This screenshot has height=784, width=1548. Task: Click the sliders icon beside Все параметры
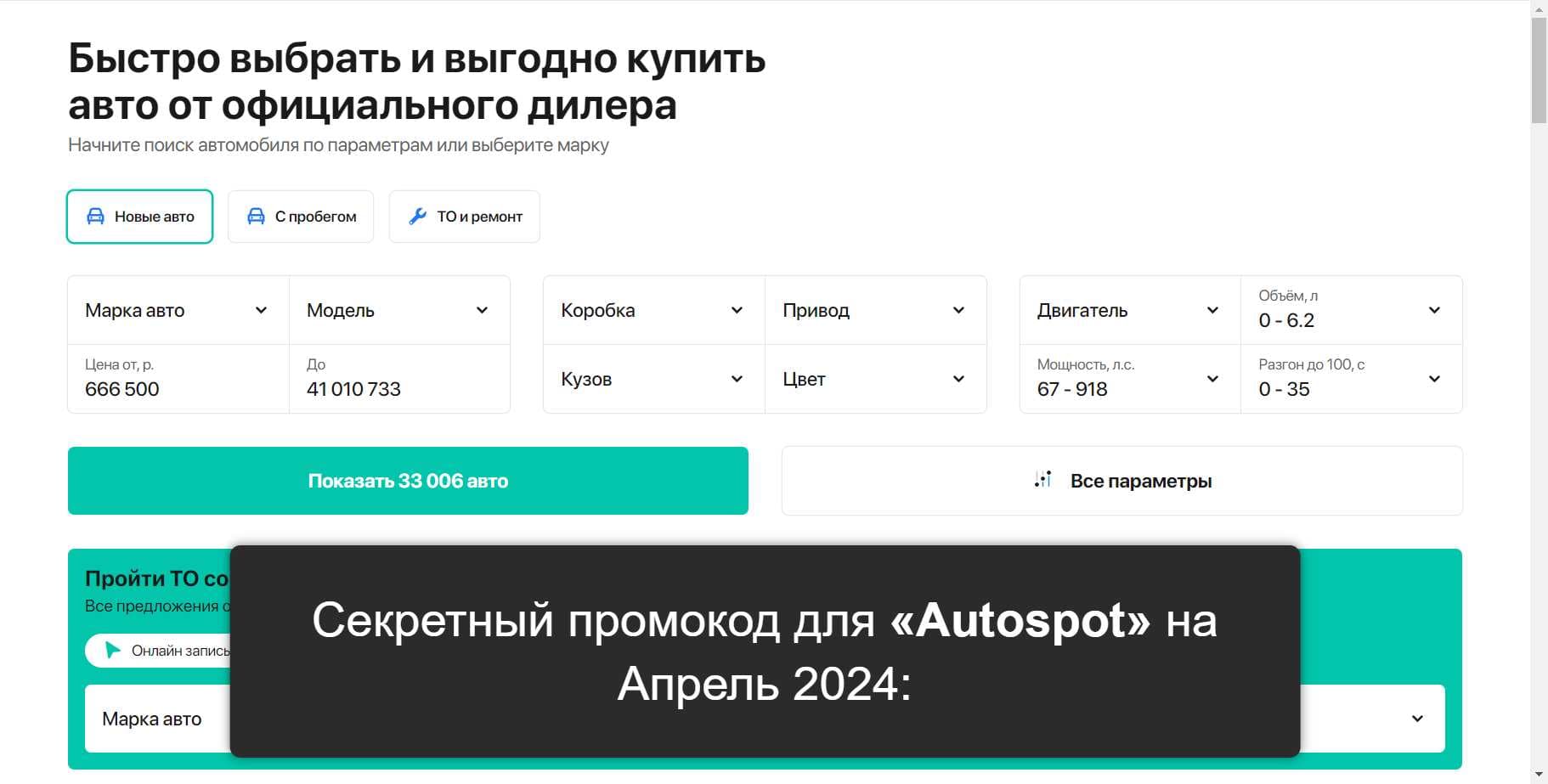(1043, 481)
